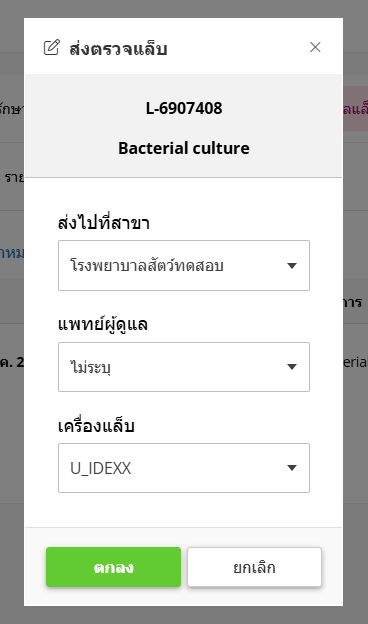
Task: Click the ส่งไปที่สาขา field label
Action: pos(103,222)
